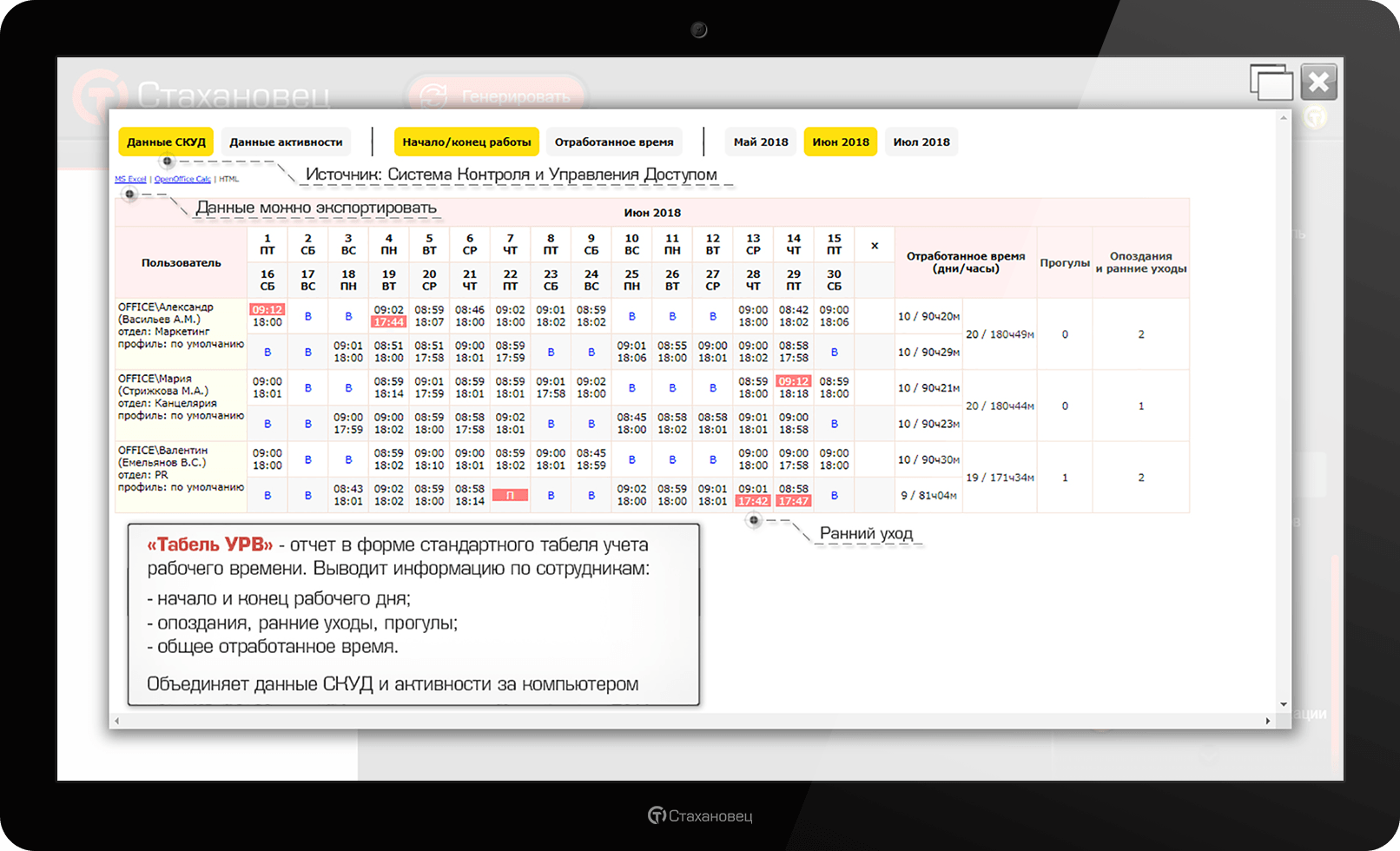Export report via OpenOffice Calc link

click(x=182, y=179)
